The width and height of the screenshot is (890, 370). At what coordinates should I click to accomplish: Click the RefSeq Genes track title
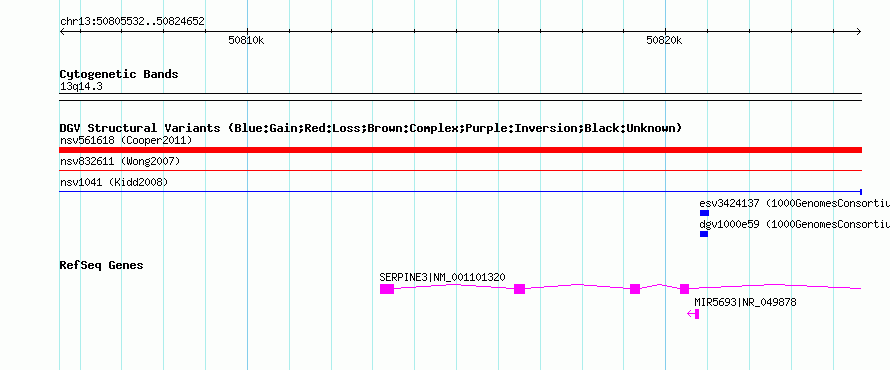[x=102, y=265]
